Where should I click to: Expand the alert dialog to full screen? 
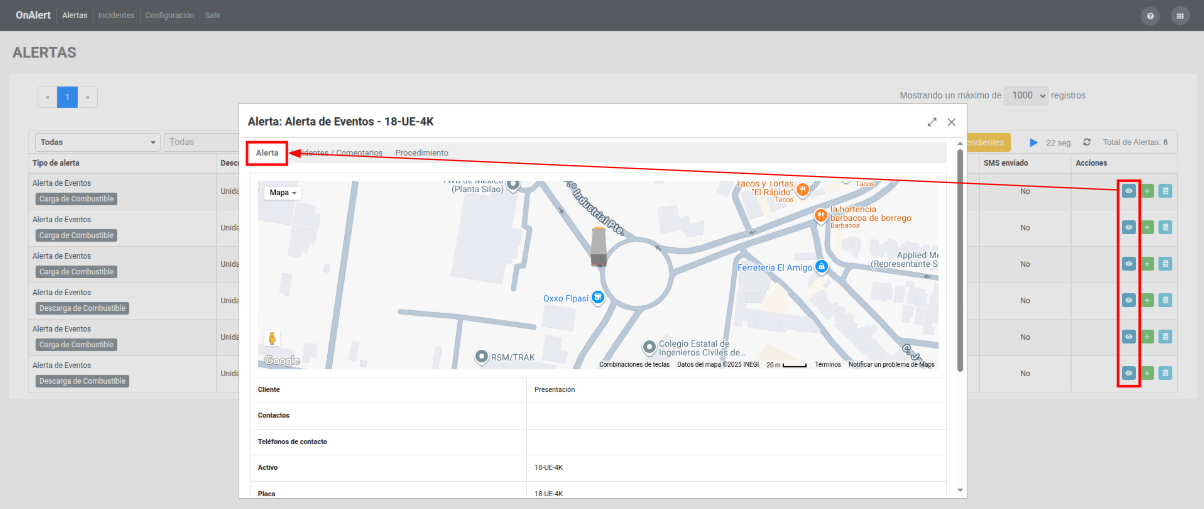pyautogui.click(x=932, y=122)
